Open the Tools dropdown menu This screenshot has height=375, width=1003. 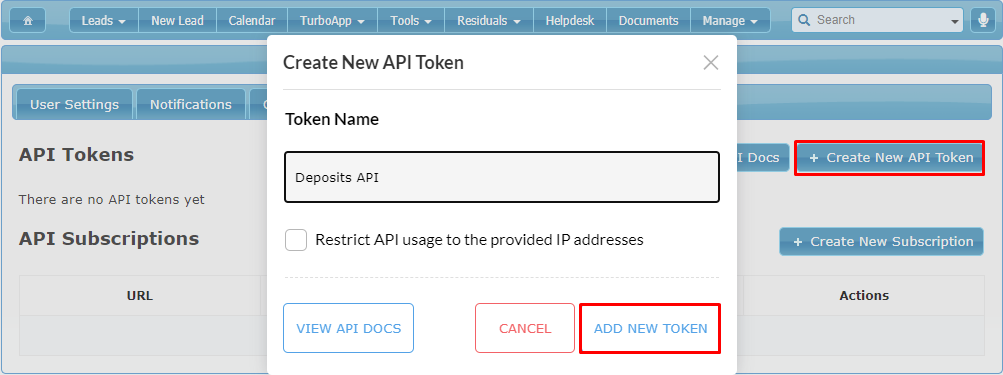(x=411, y=20)
